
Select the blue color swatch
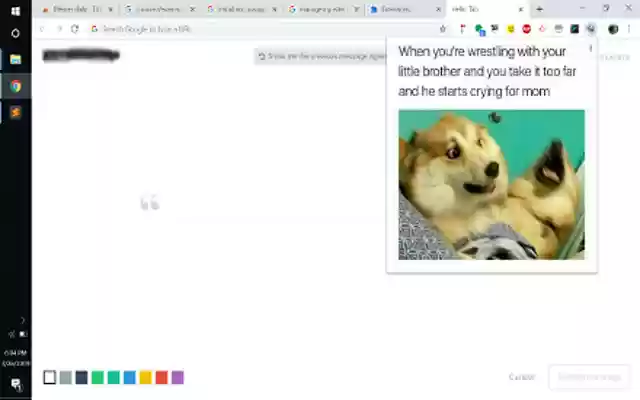tap(129, 377)
